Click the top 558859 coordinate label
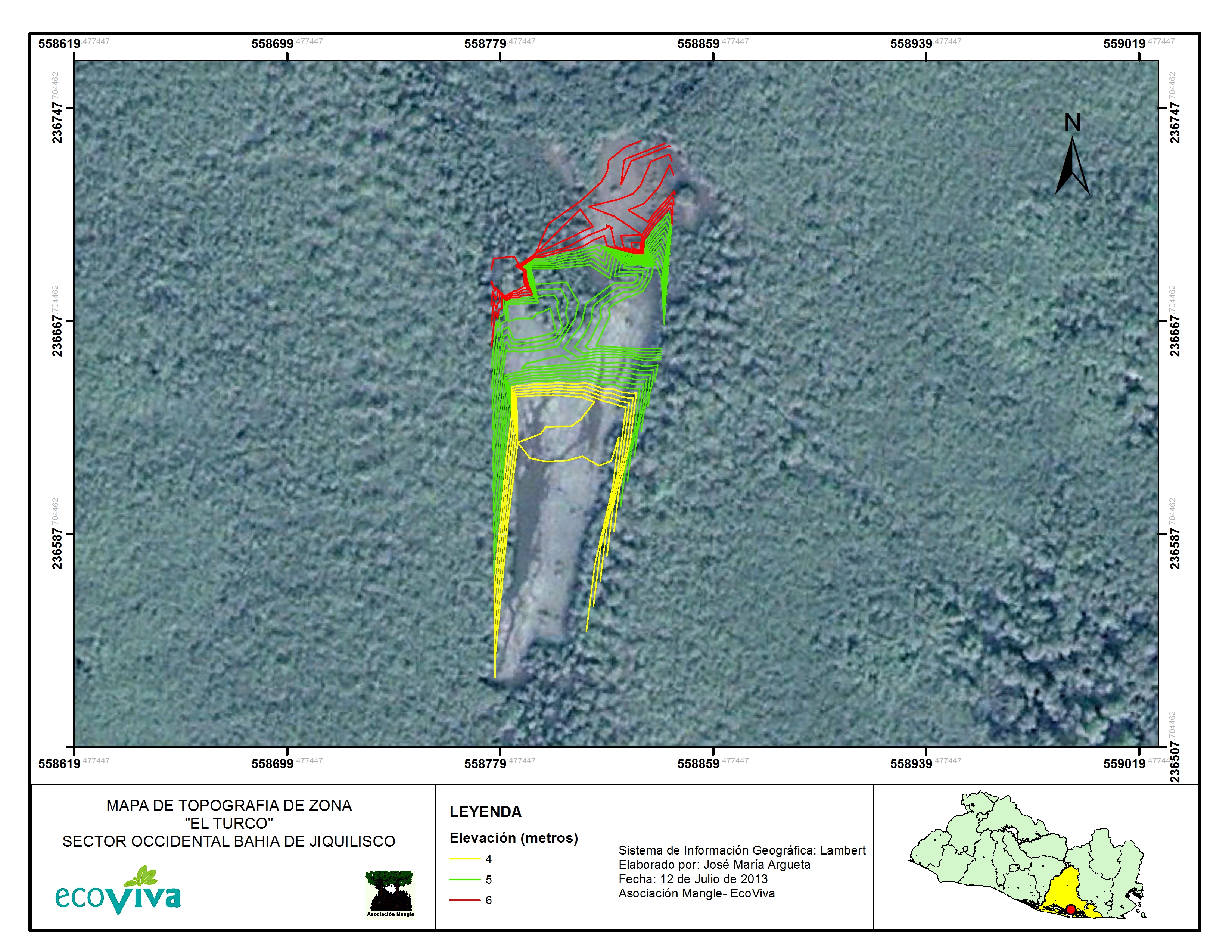The height and width of the screenshot is (952, 1232). click(x=699, y=44)
